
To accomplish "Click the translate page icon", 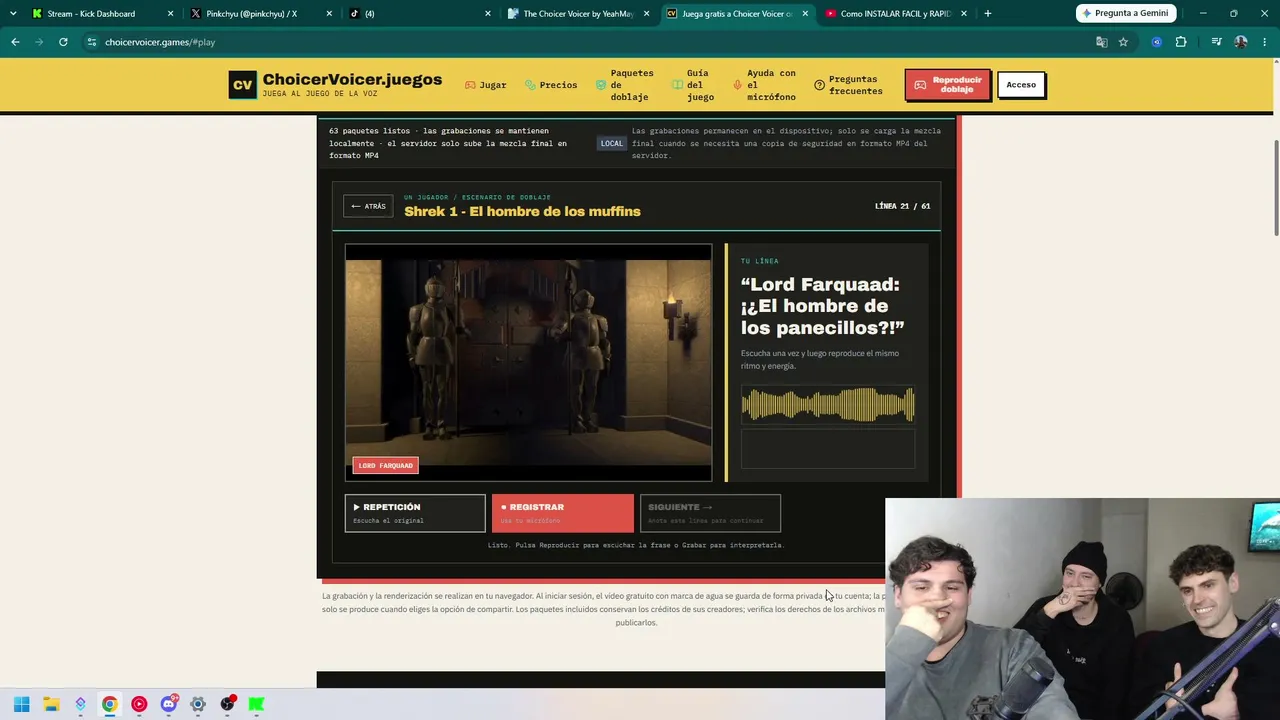I will tap(1101, 42).
